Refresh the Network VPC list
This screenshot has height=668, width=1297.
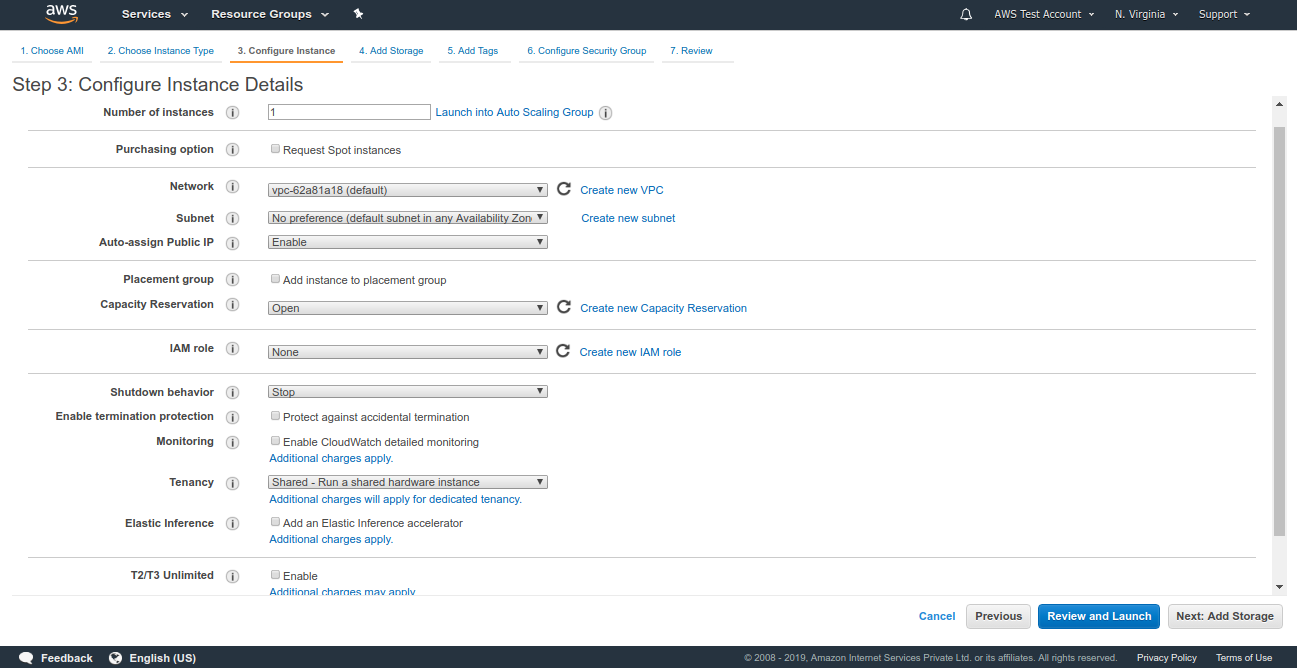(564, 189)
